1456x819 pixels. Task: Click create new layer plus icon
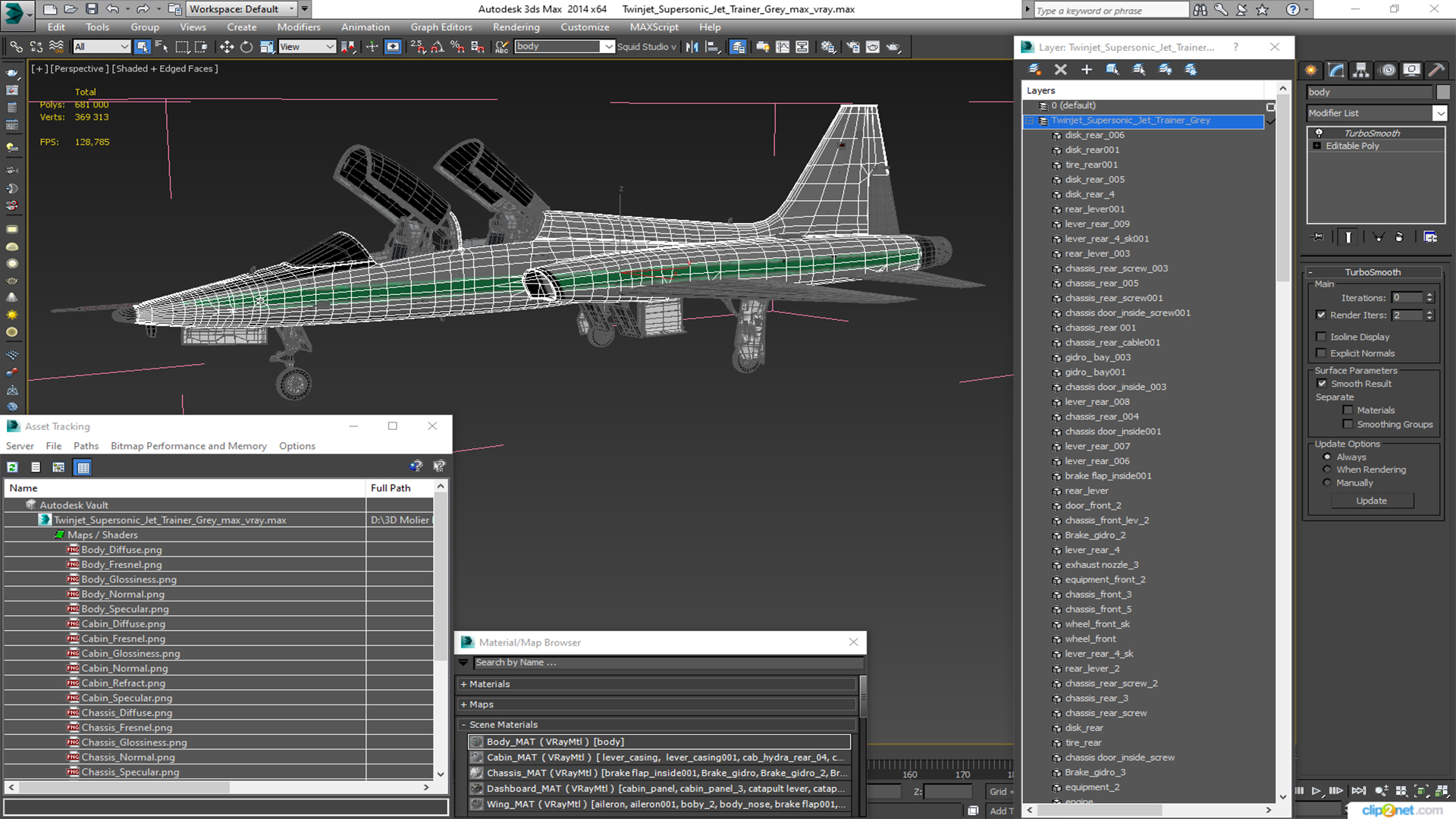(1086, 70)
